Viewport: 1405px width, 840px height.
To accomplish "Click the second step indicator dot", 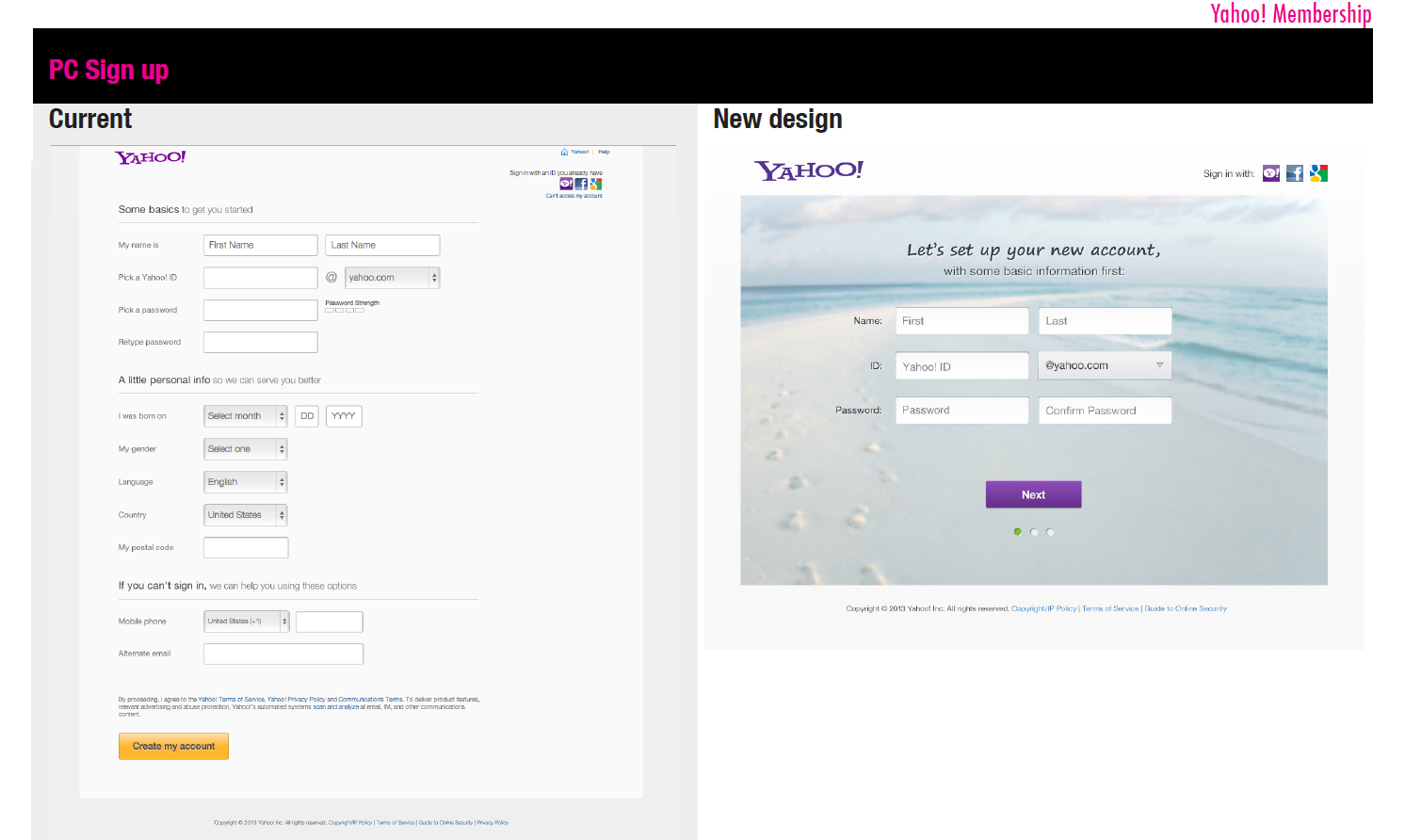I will (1034, 532).
